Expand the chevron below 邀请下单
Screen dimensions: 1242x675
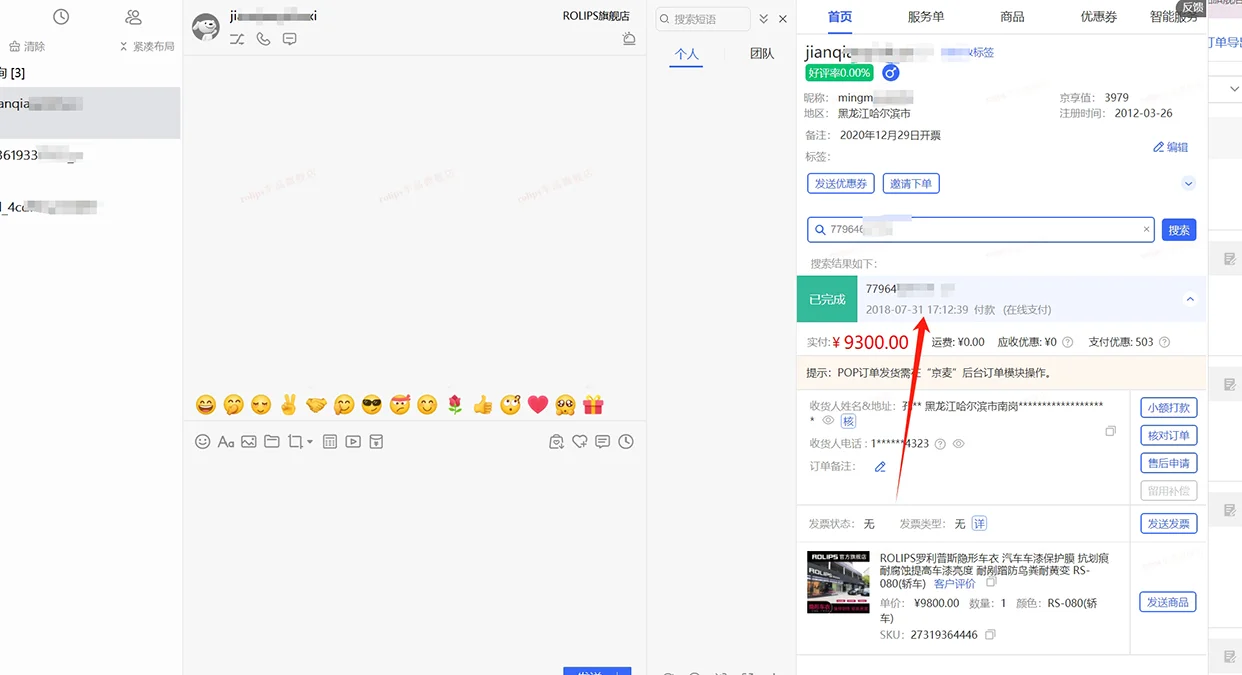point(1188,183)
